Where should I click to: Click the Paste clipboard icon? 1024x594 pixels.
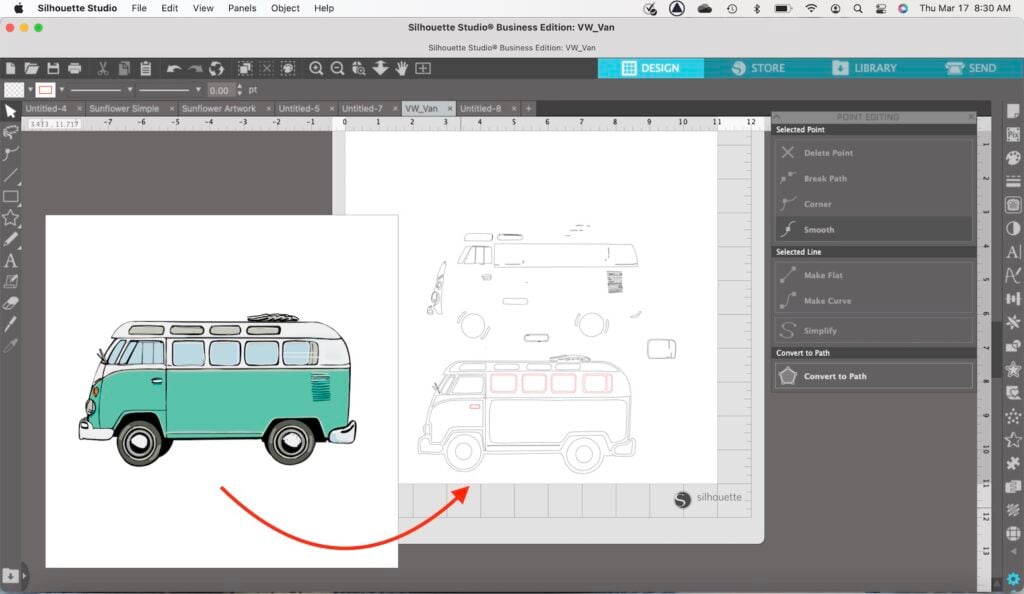point(146,68)
